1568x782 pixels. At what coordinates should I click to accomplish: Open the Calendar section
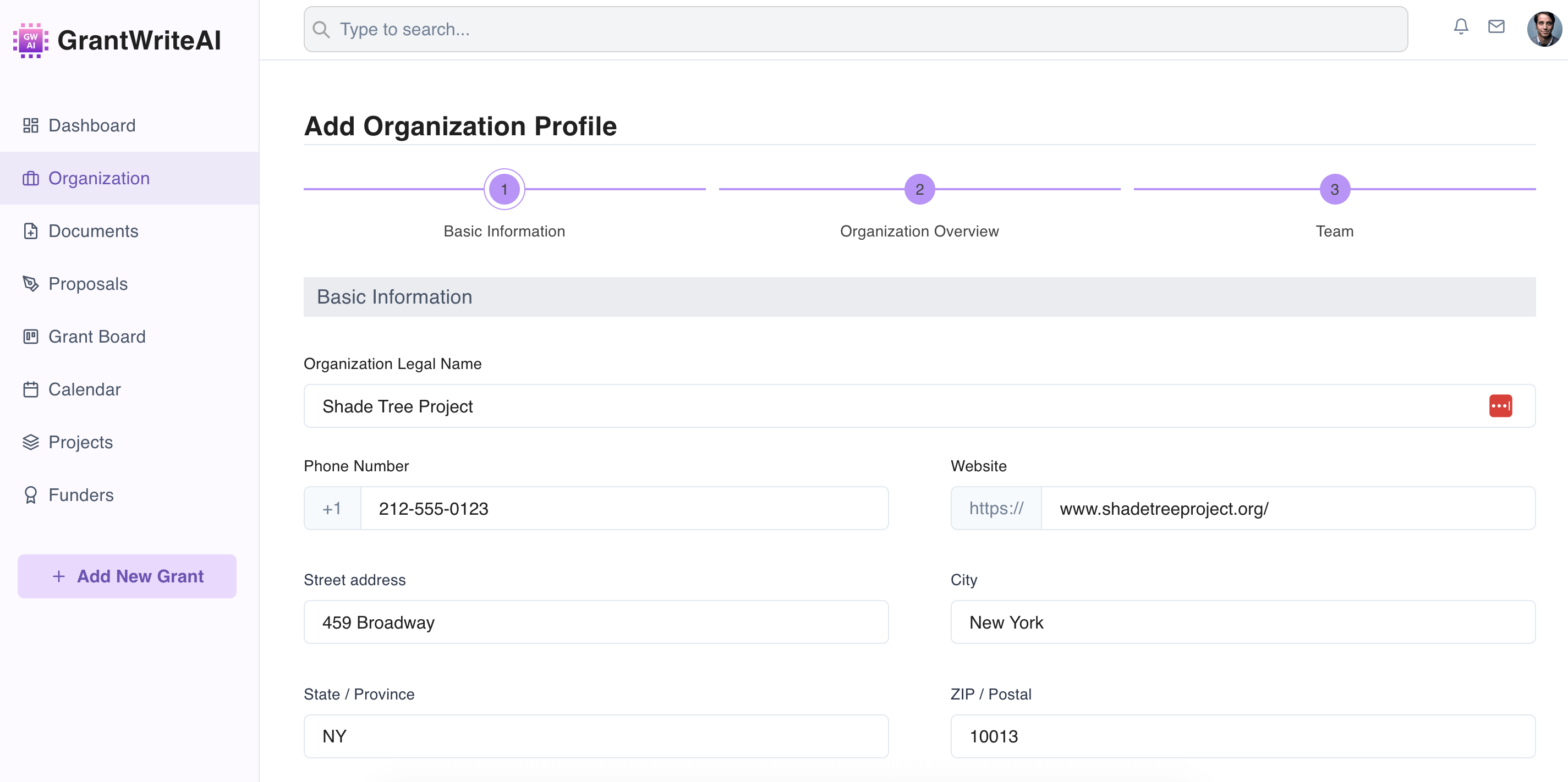point(84,389)
